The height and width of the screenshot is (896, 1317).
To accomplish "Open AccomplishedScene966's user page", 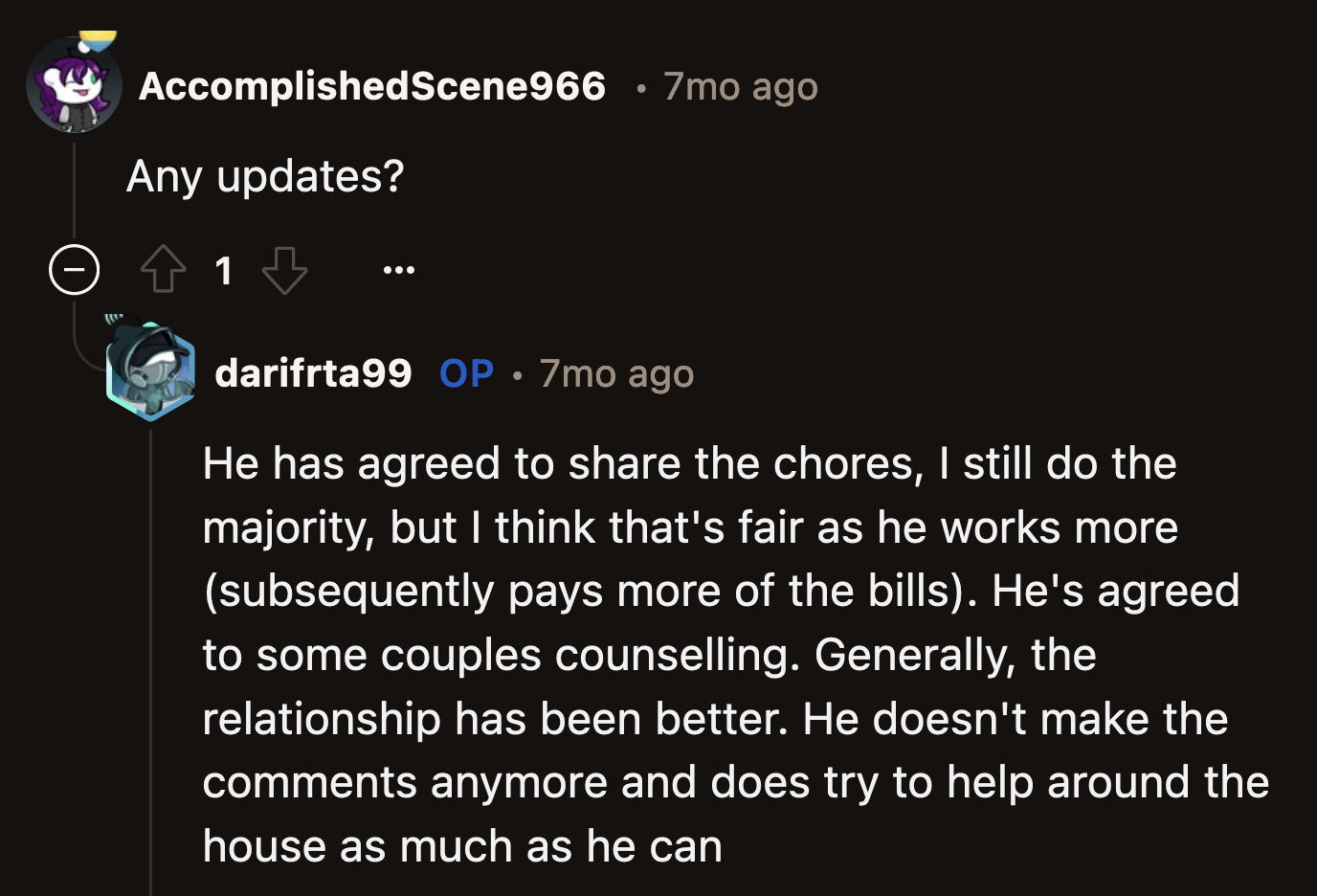I will (373, 85).
